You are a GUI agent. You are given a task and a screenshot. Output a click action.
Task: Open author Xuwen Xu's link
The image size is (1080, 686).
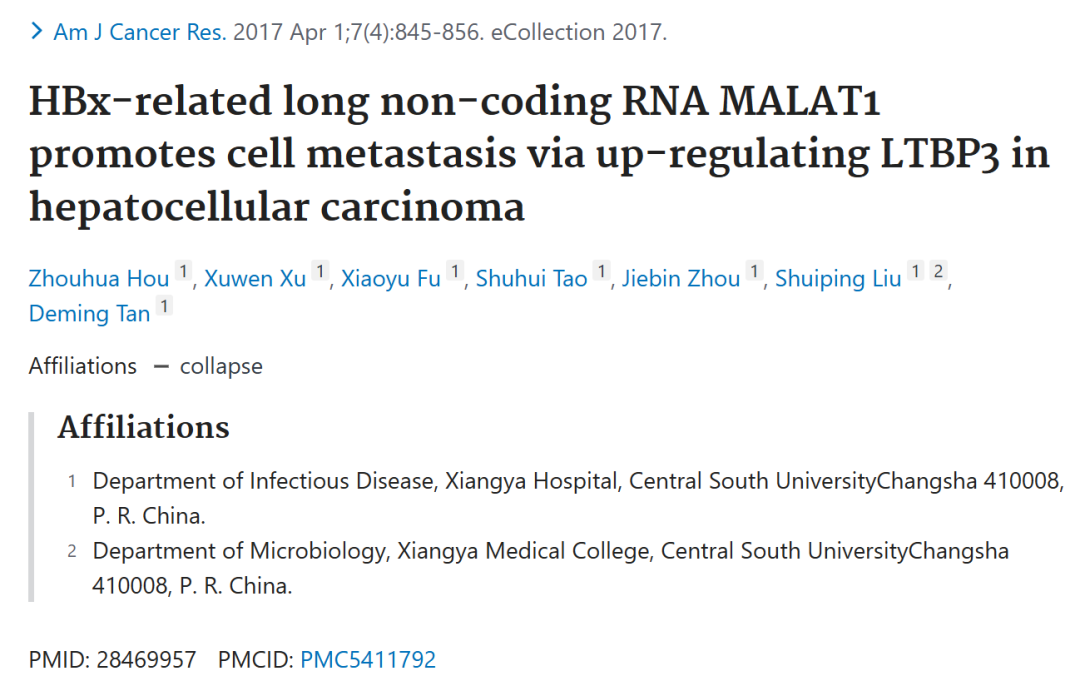[255, 278]
